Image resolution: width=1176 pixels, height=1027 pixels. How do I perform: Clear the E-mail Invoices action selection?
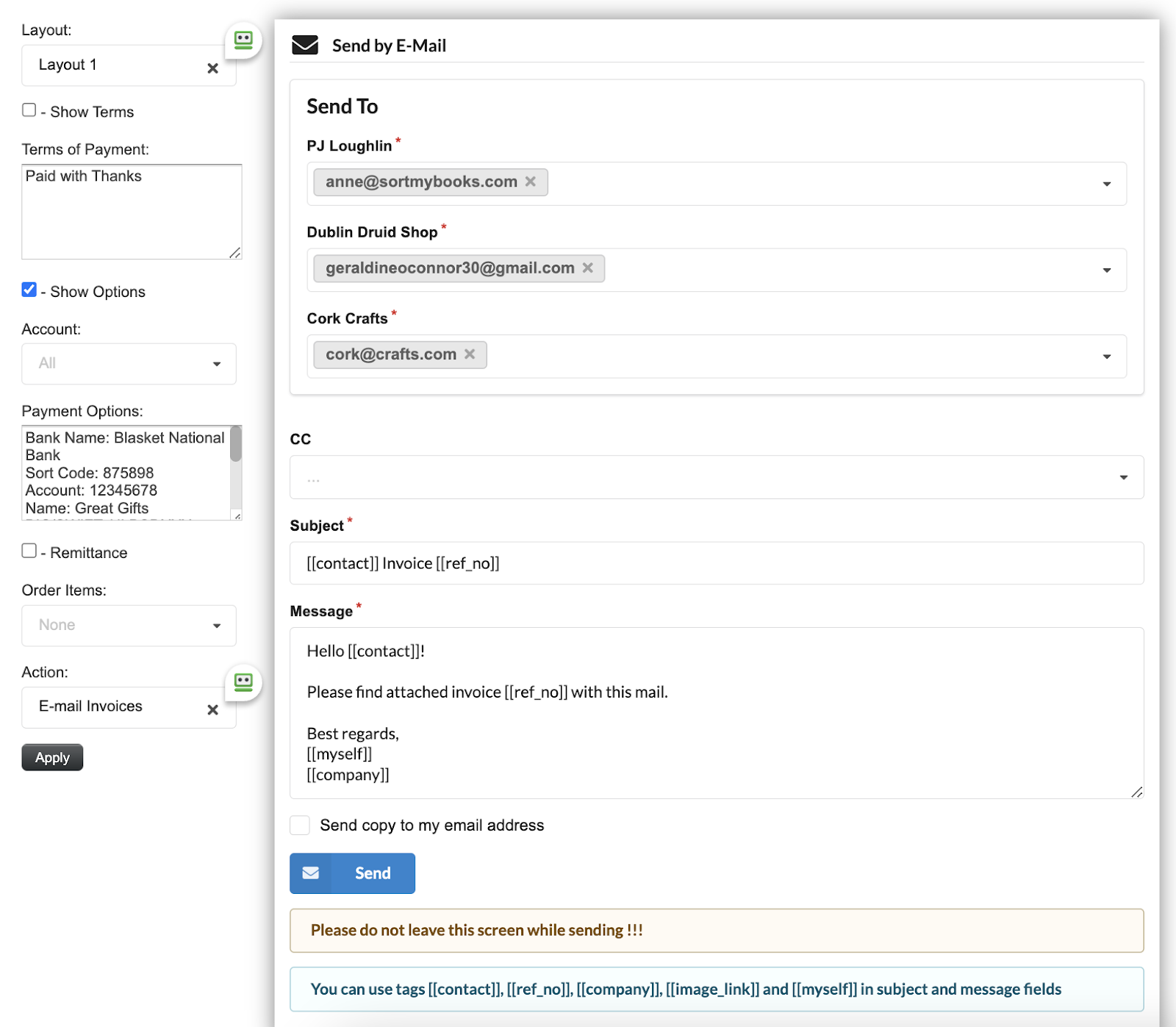tap(212, 709)
